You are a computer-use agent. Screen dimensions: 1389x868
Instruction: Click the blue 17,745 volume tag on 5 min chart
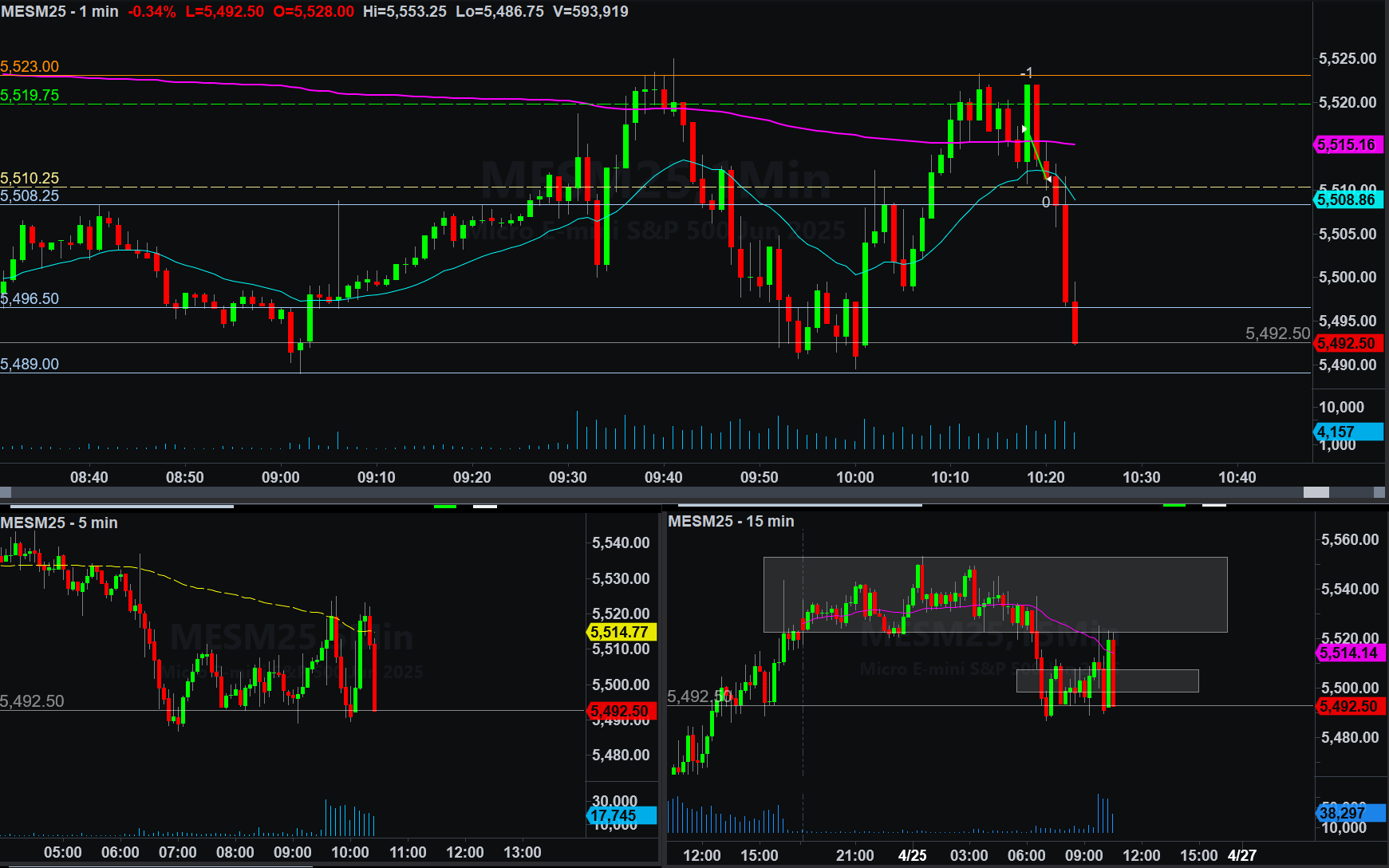coord(620,815)
